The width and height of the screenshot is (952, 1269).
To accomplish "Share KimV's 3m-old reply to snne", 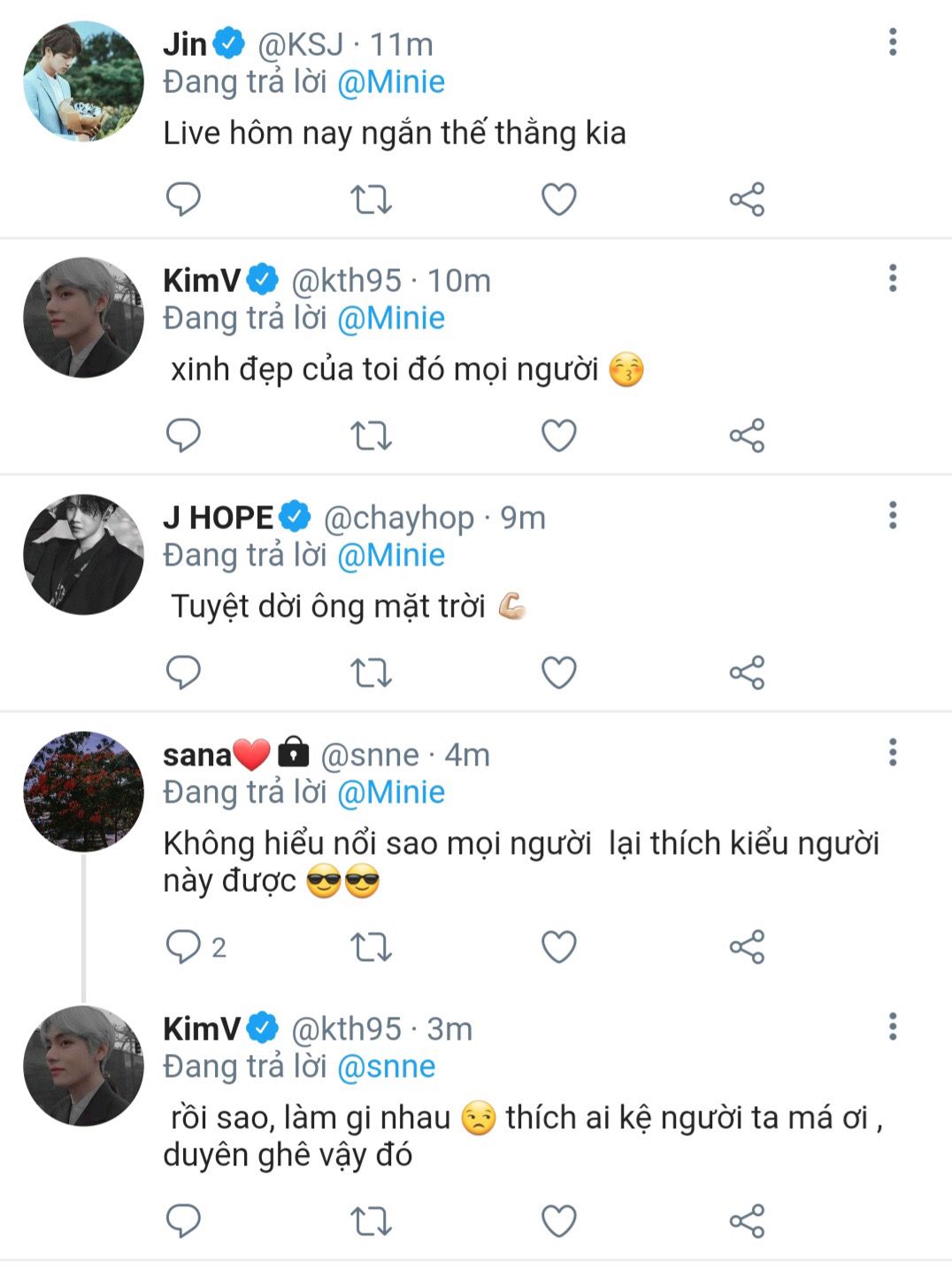I will (x=747, y=1221).
